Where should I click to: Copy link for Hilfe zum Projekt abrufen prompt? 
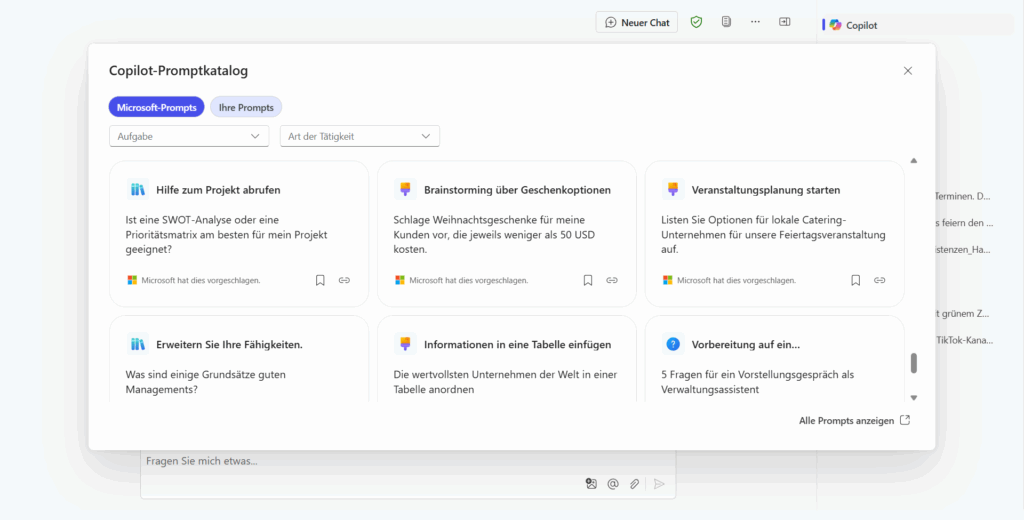(344, 280)
